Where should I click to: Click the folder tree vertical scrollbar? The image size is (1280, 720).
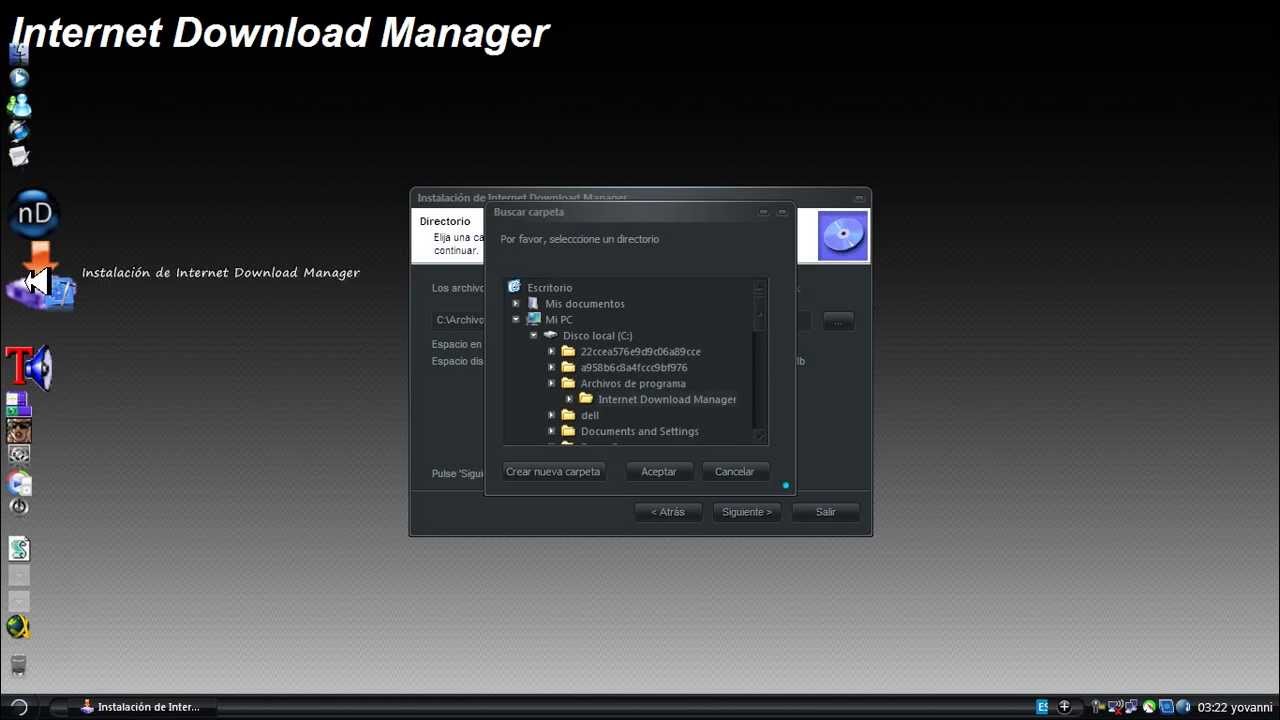click(759, 362)
